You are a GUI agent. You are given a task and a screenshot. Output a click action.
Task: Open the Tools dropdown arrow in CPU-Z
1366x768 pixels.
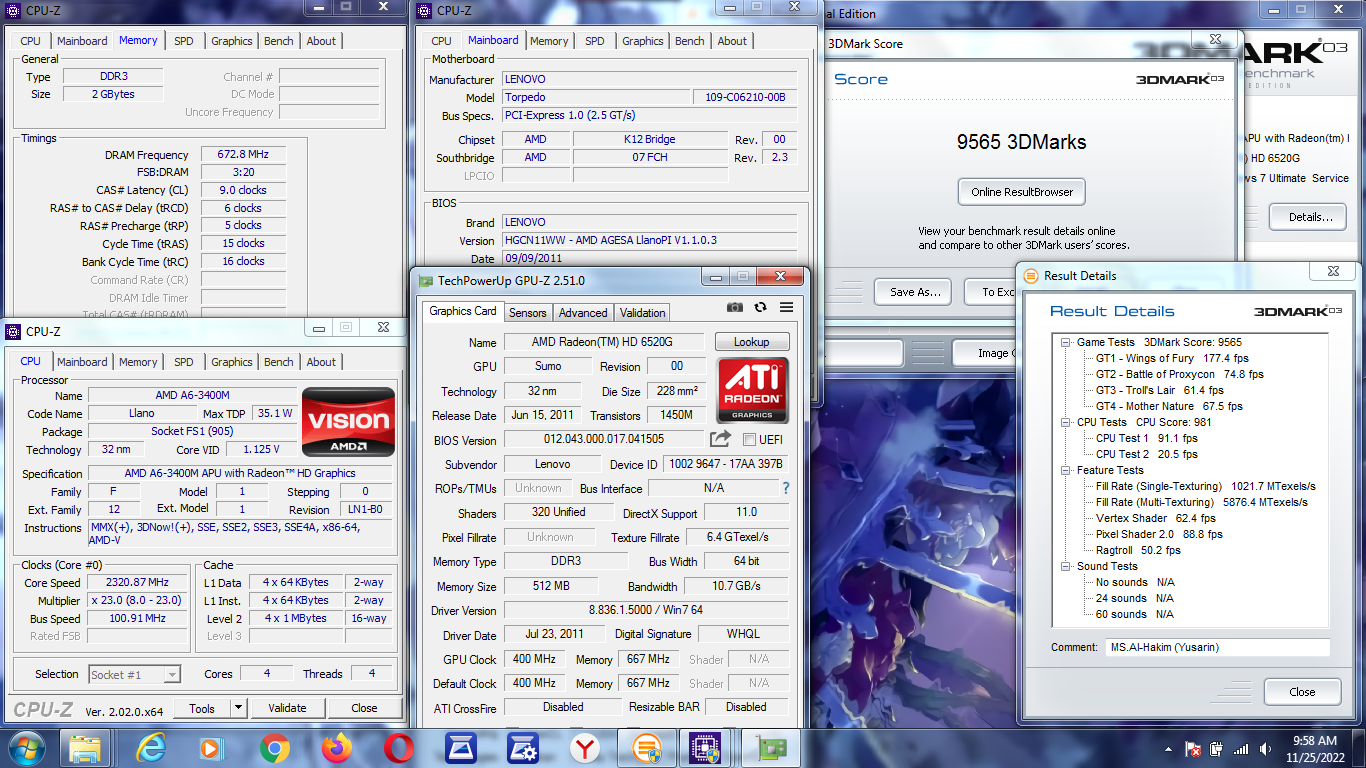238,708
